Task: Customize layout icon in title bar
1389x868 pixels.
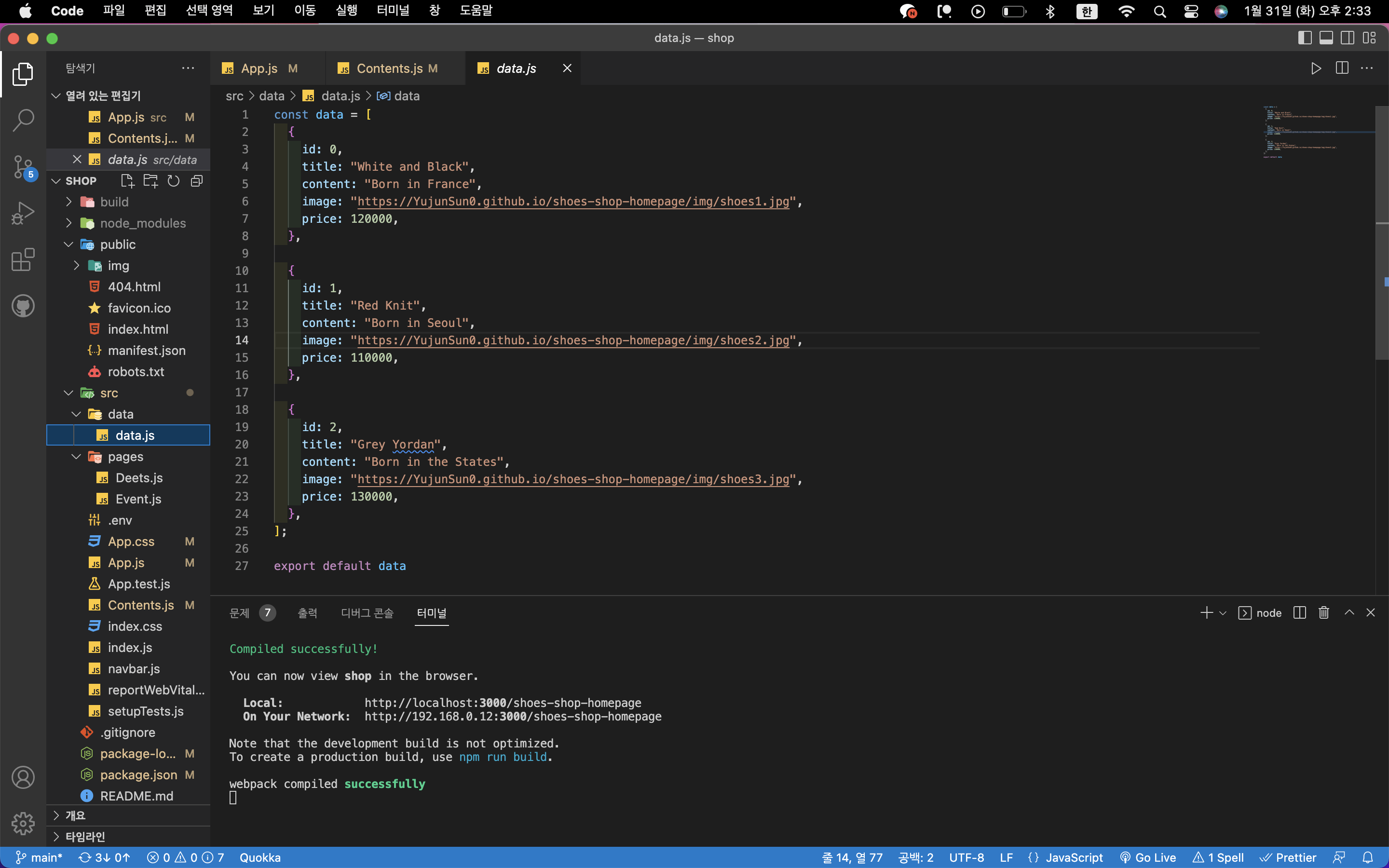Action: (1370, 38)
